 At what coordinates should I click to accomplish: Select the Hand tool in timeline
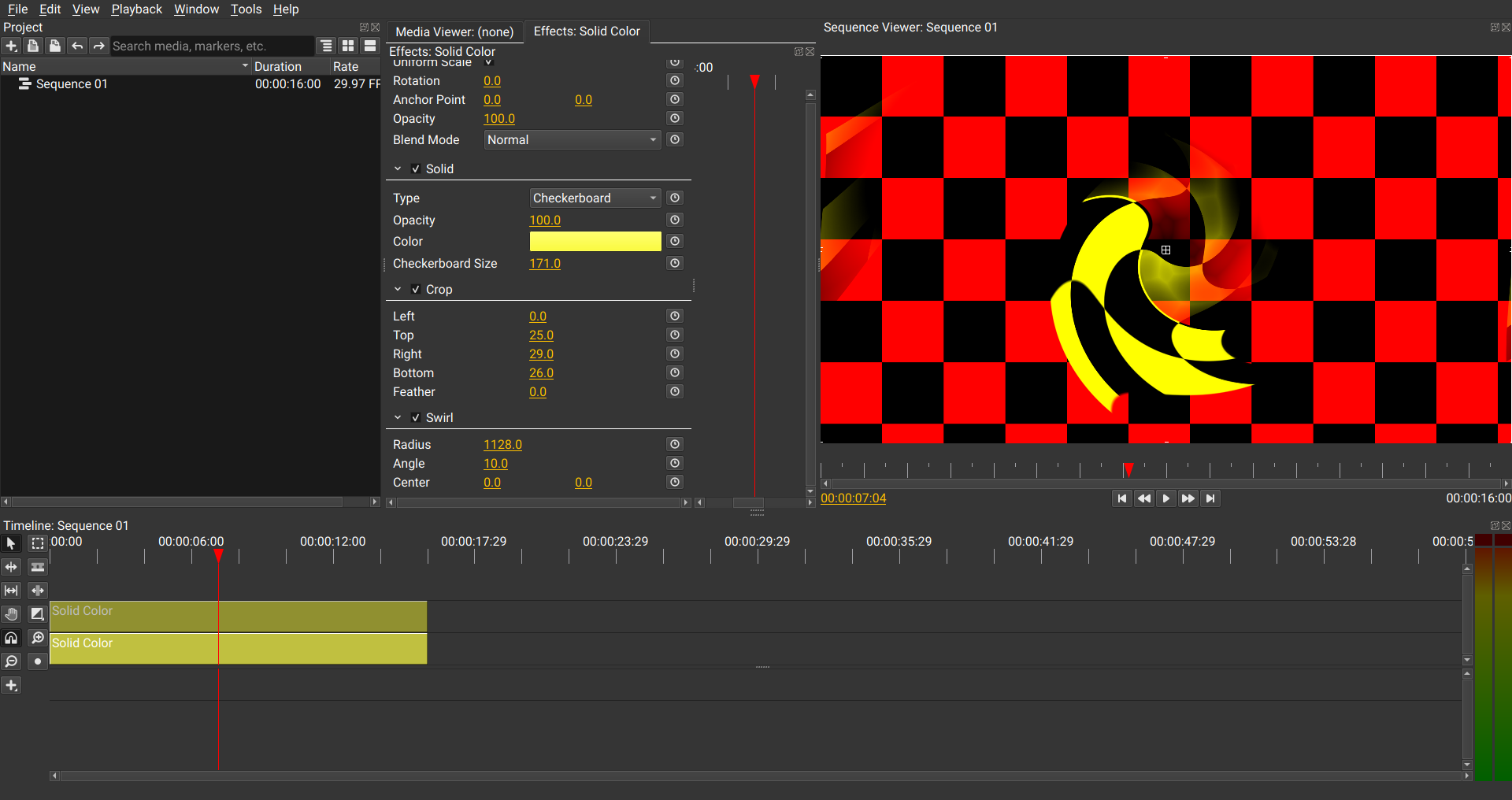click(x=11, y=614)
